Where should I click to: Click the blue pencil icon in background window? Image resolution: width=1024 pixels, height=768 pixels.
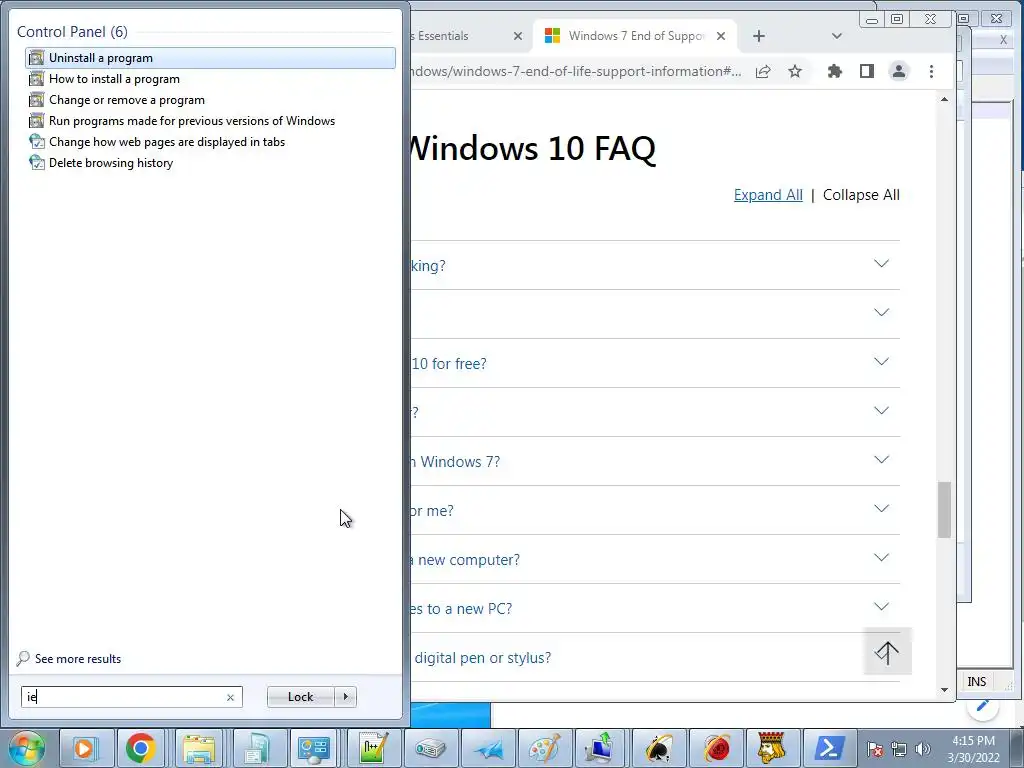(x=983, y=705)
